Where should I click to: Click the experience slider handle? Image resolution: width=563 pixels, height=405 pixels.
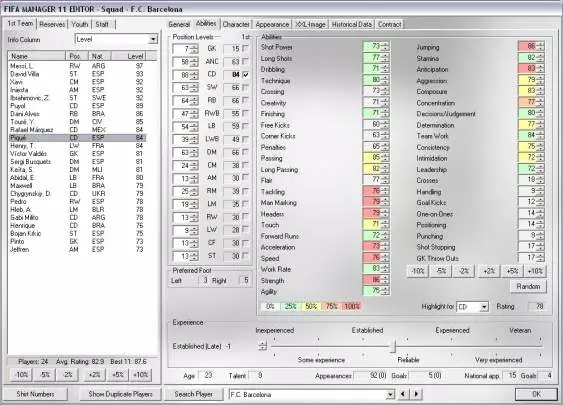[393, 346]
